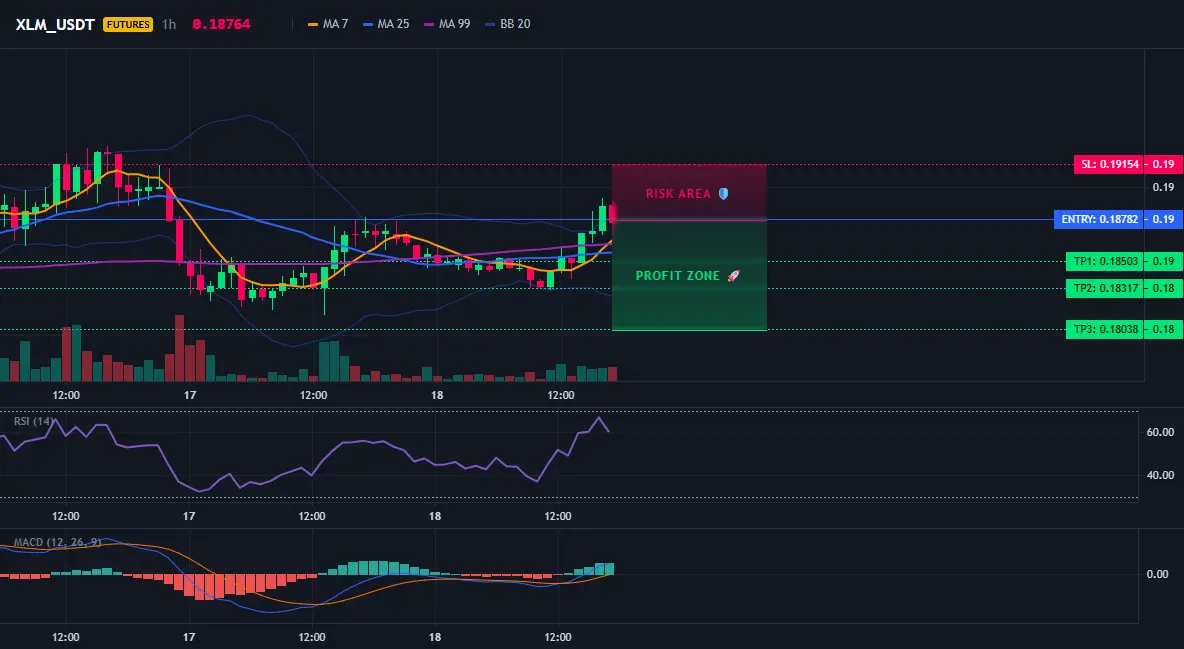Toggle the MA 7 legend entry
Screen dimensions: 1184x649
[328, 24]
